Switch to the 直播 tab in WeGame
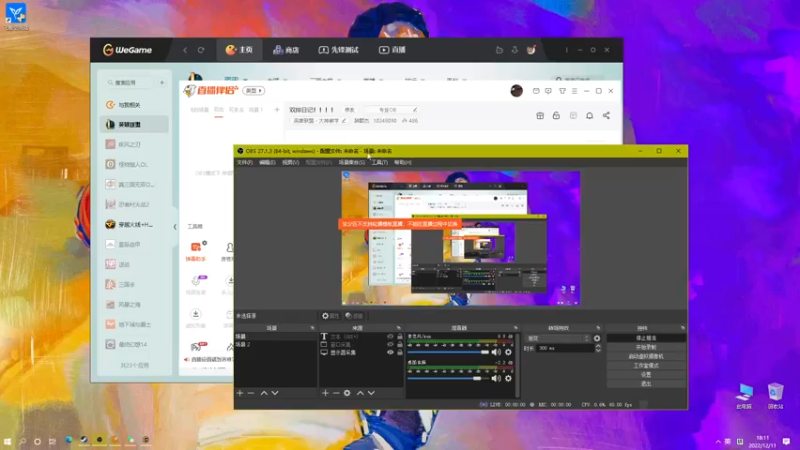Viewport: 800px width, 450px height. [x=392, y=50]
